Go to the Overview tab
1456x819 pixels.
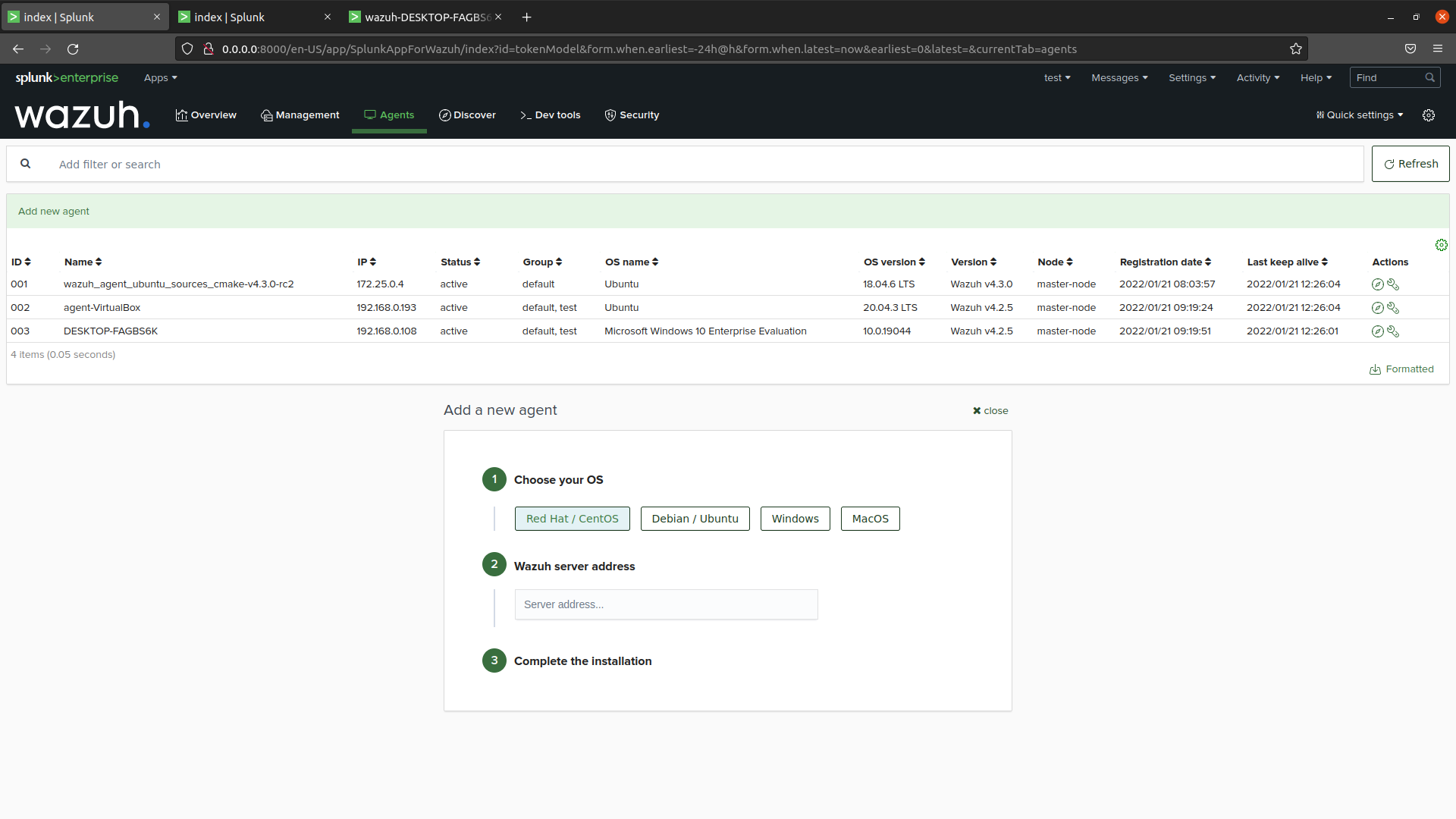206,115
